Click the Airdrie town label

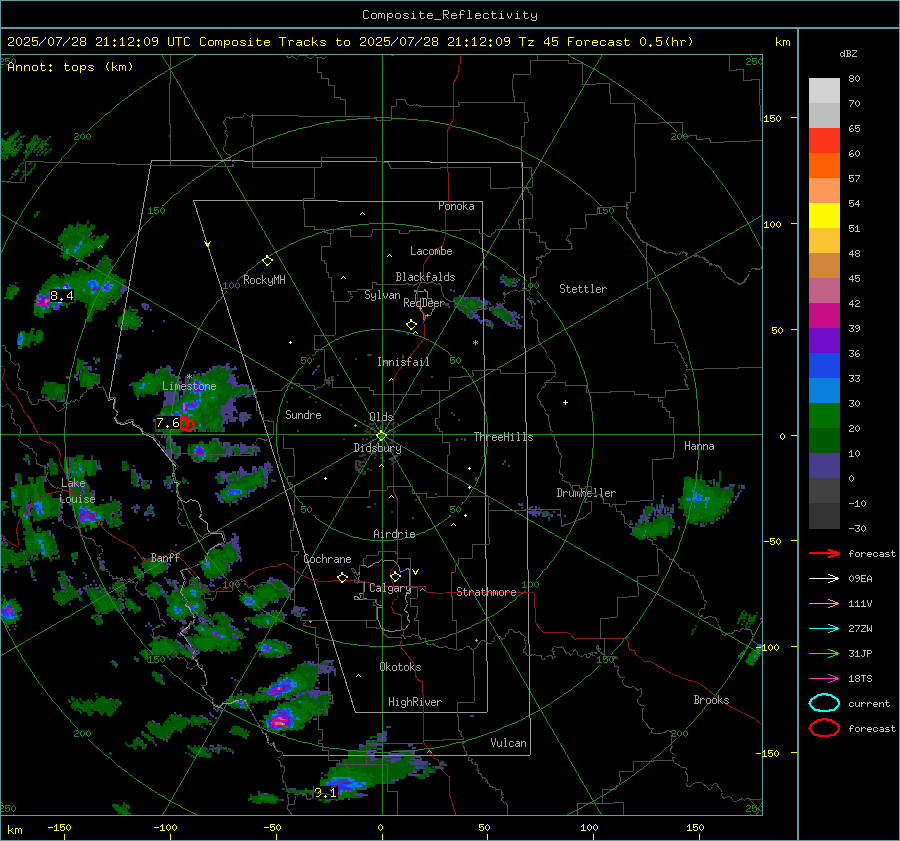coord(394,534)
